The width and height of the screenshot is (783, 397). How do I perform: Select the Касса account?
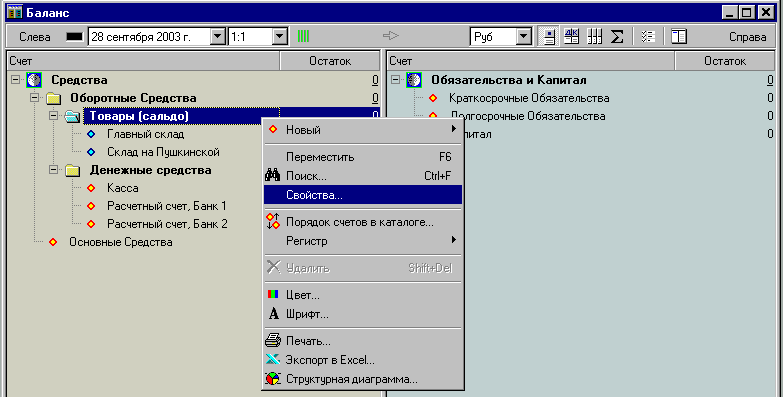(122, 188)
